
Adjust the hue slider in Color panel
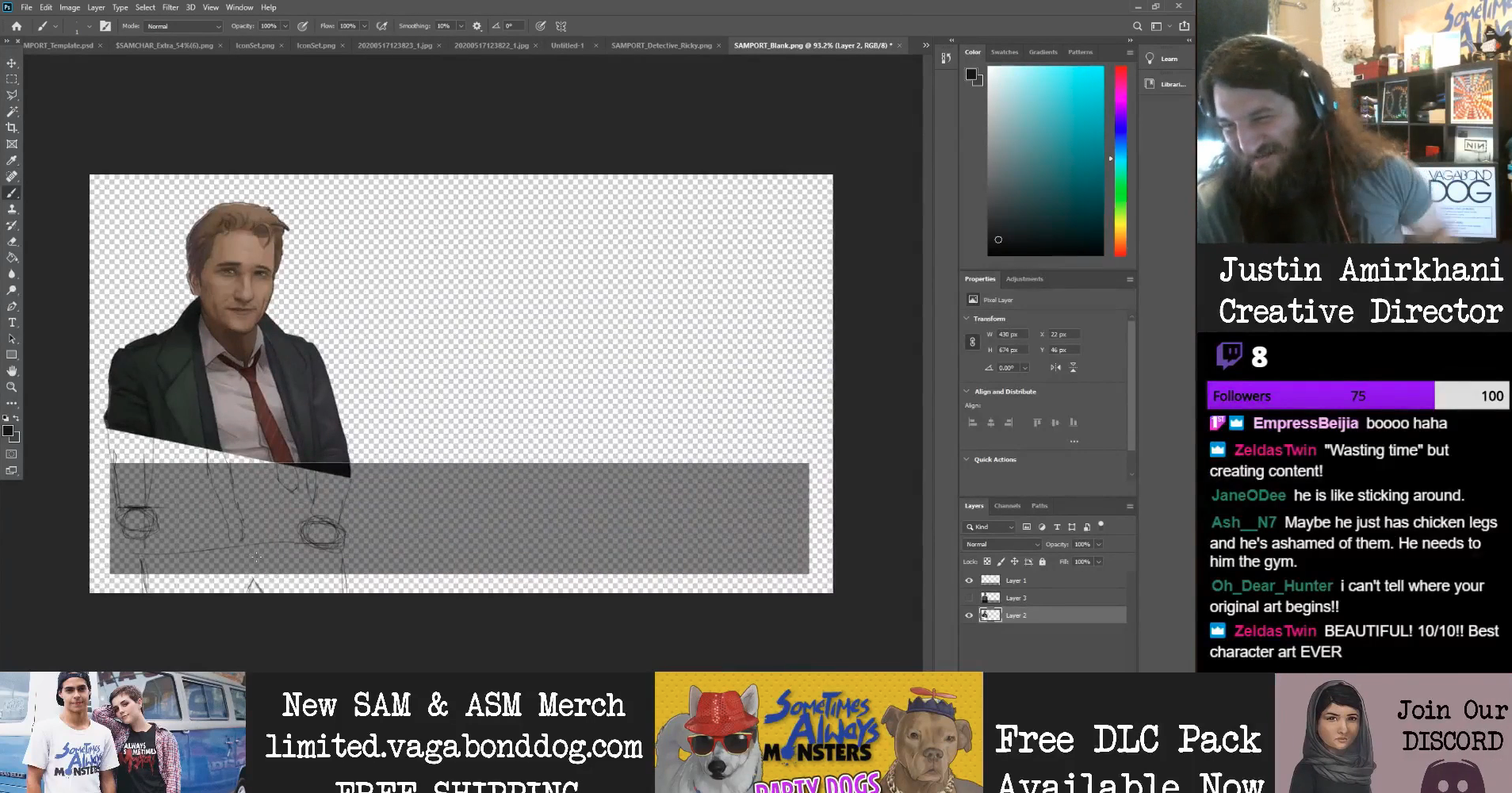tap(1120, 161)
